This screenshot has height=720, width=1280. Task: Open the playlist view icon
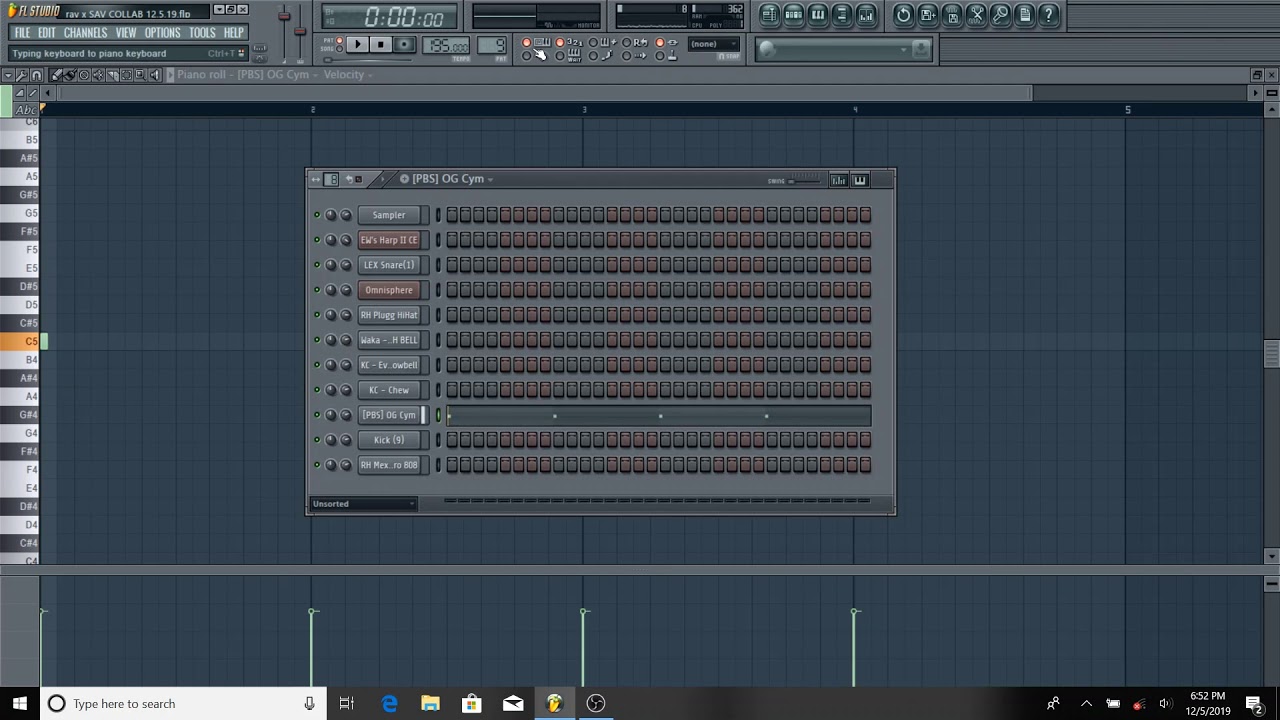(769, 15)
